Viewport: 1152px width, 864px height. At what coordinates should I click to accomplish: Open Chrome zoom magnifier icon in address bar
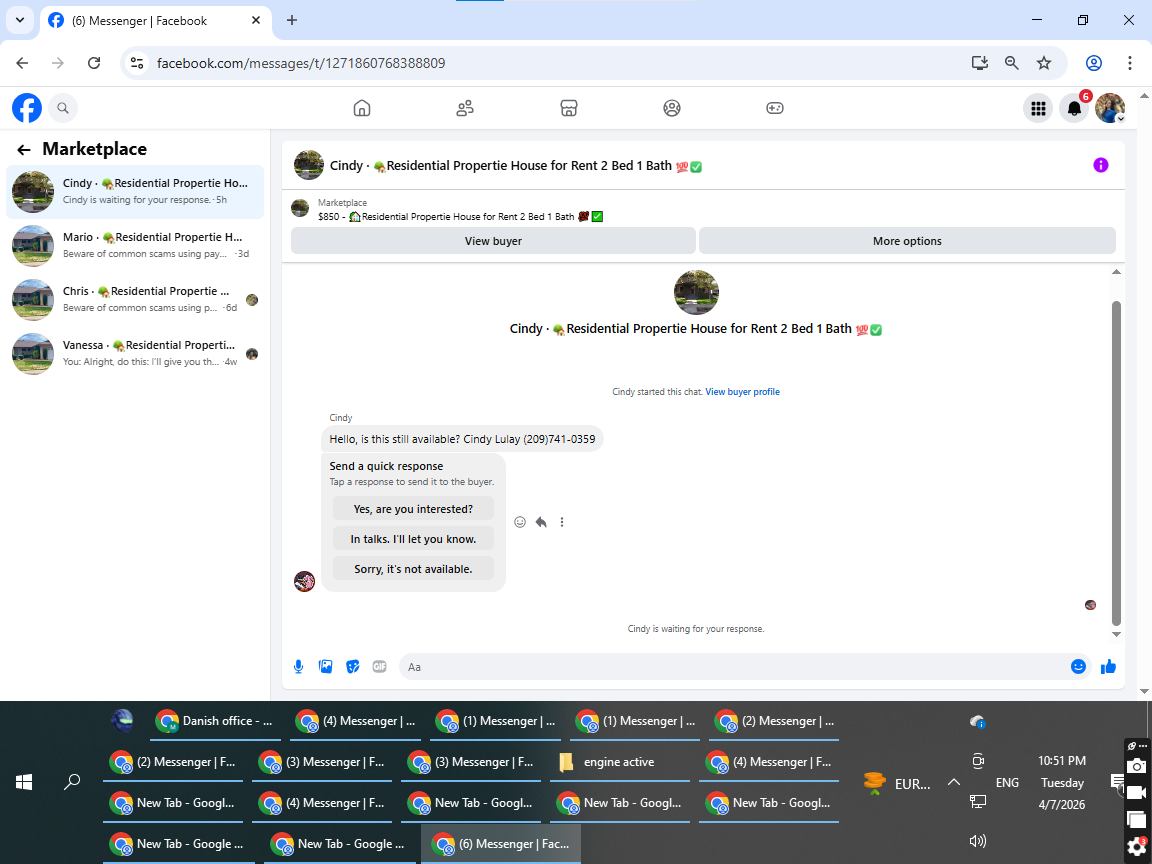(x=1012, y=63)
